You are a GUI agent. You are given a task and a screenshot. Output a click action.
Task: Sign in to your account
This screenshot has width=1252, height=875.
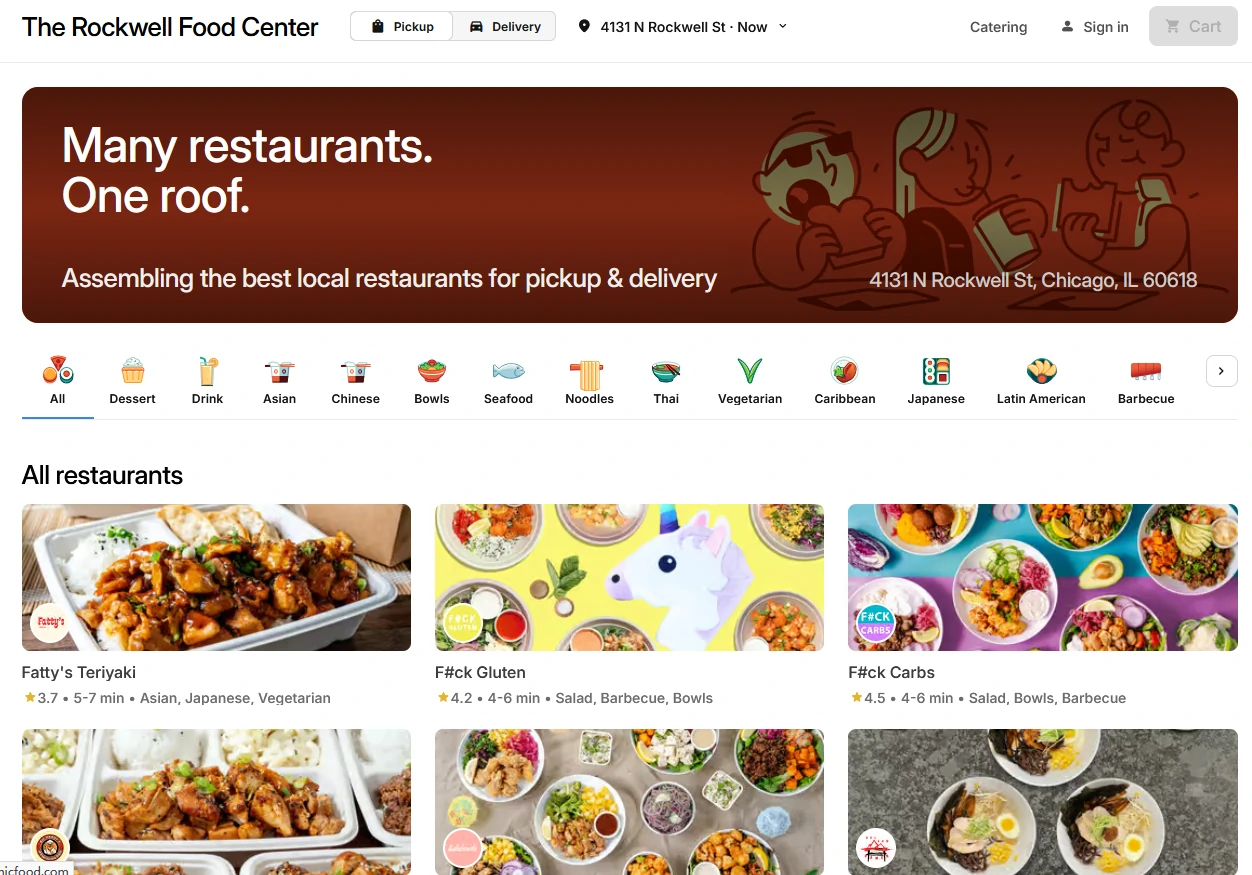1095,27
